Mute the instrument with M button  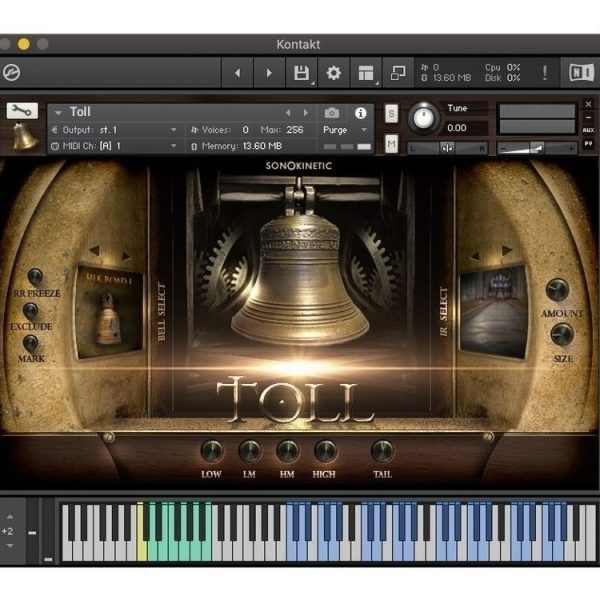pyautogui.click(x=391, y=143)
